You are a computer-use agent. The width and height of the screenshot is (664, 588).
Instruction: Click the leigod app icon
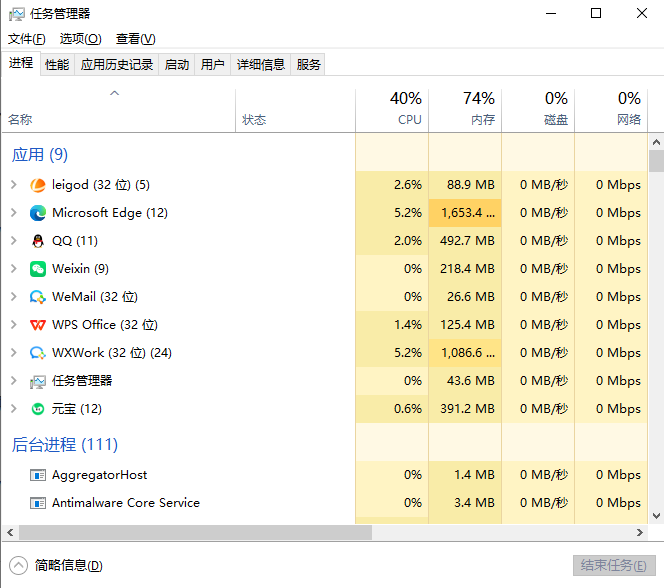[38, 185]
